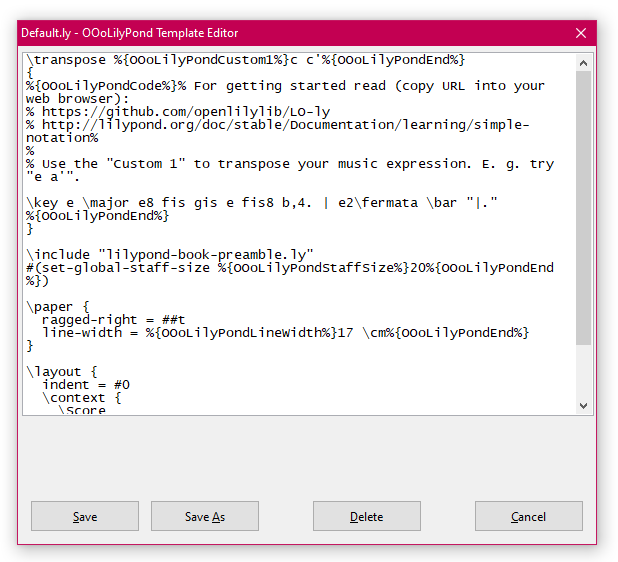This screenshot has width=618, height=562.
Task: Click the github.com/openlilylib/LO-ly URL line
Action: tap(178, 112)
